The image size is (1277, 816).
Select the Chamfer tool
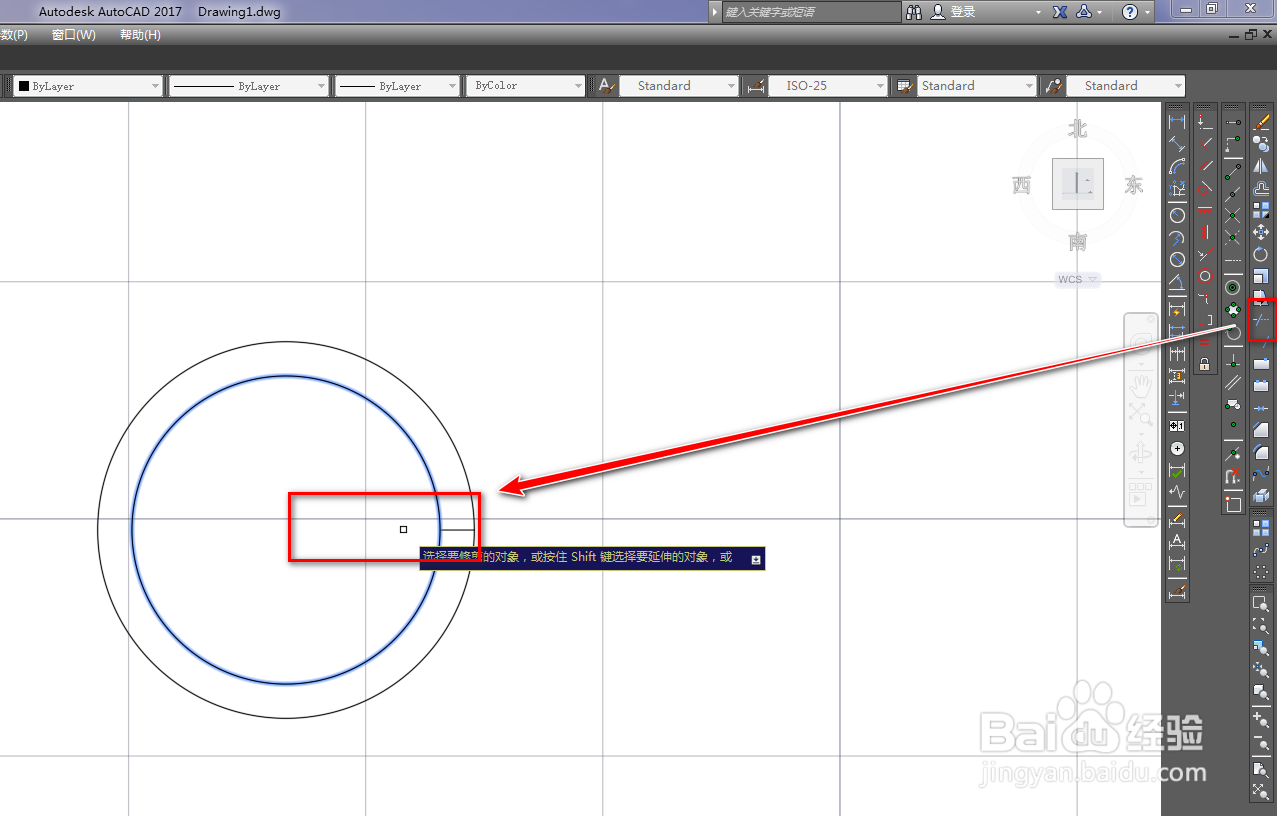tap(1260, 429)
